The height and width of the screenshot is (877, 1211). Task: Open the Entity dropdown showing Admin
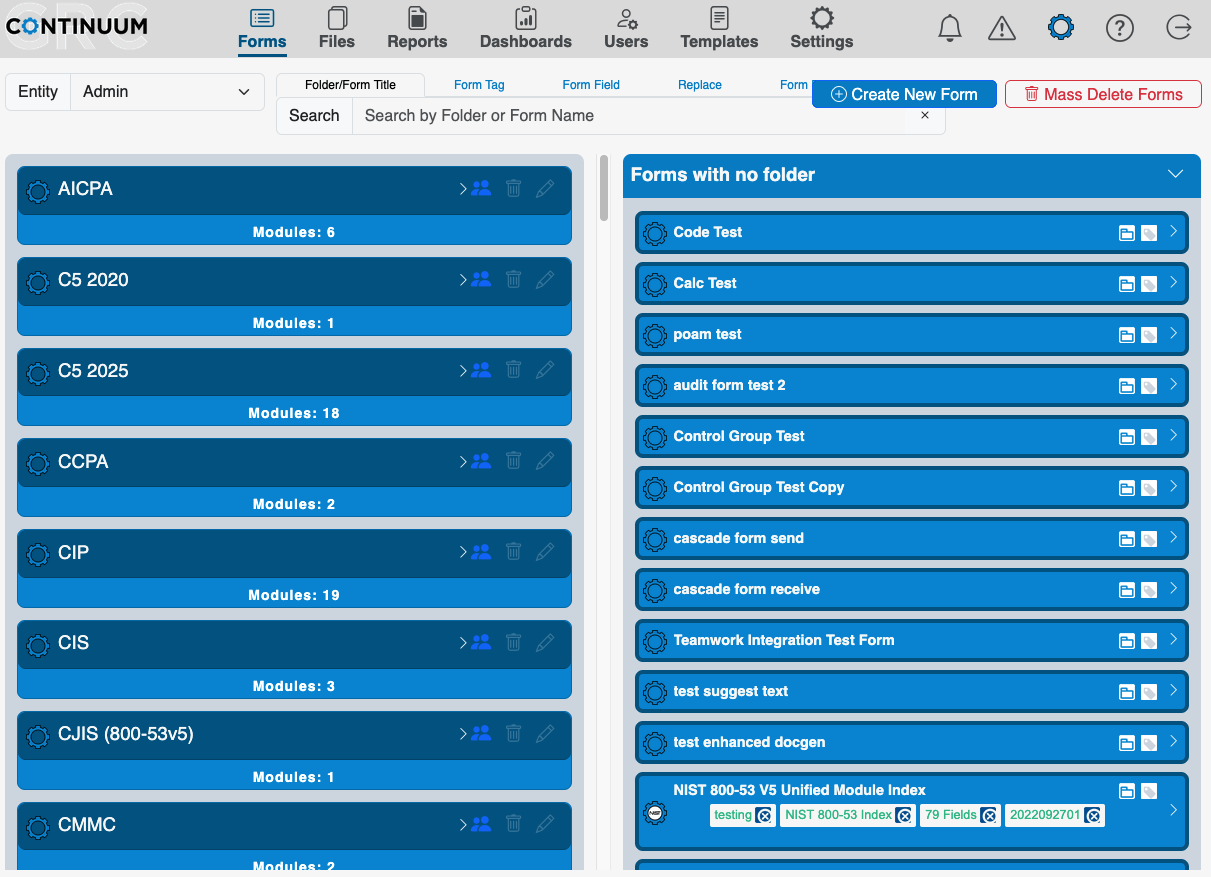pyautogui.click(x=166, y=92)
